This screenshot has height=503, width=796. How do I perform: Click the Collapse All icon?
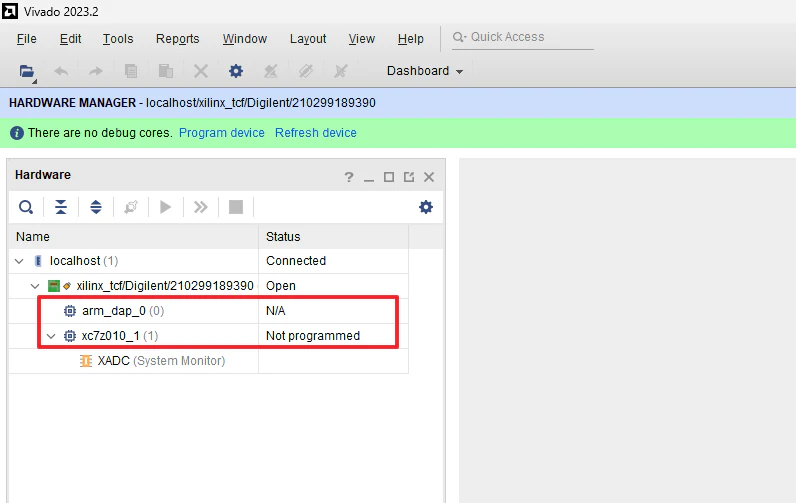tap(61, 207)
